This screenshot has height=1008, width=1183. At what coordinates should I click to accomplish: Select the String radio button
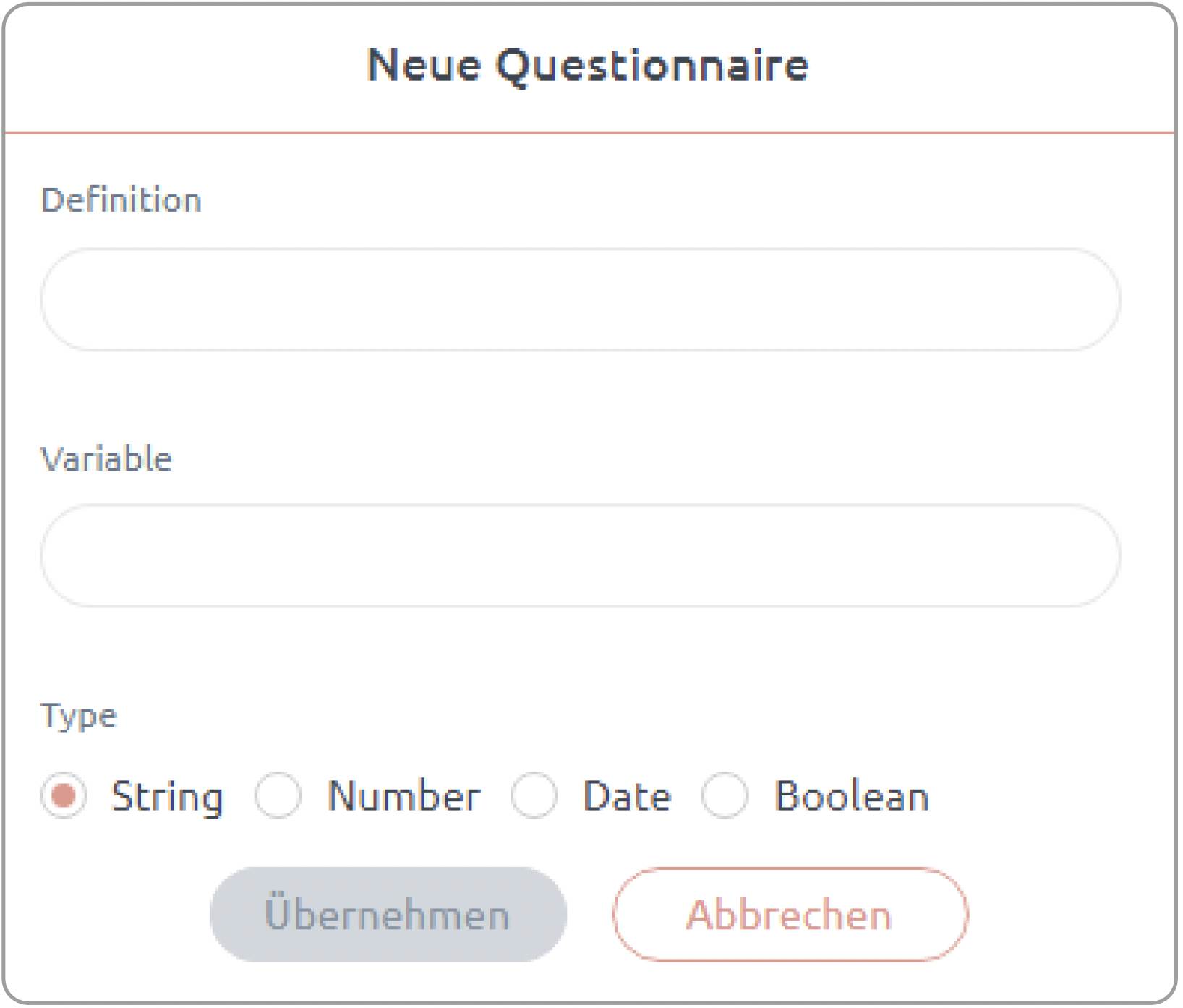[x=64, y=795]
